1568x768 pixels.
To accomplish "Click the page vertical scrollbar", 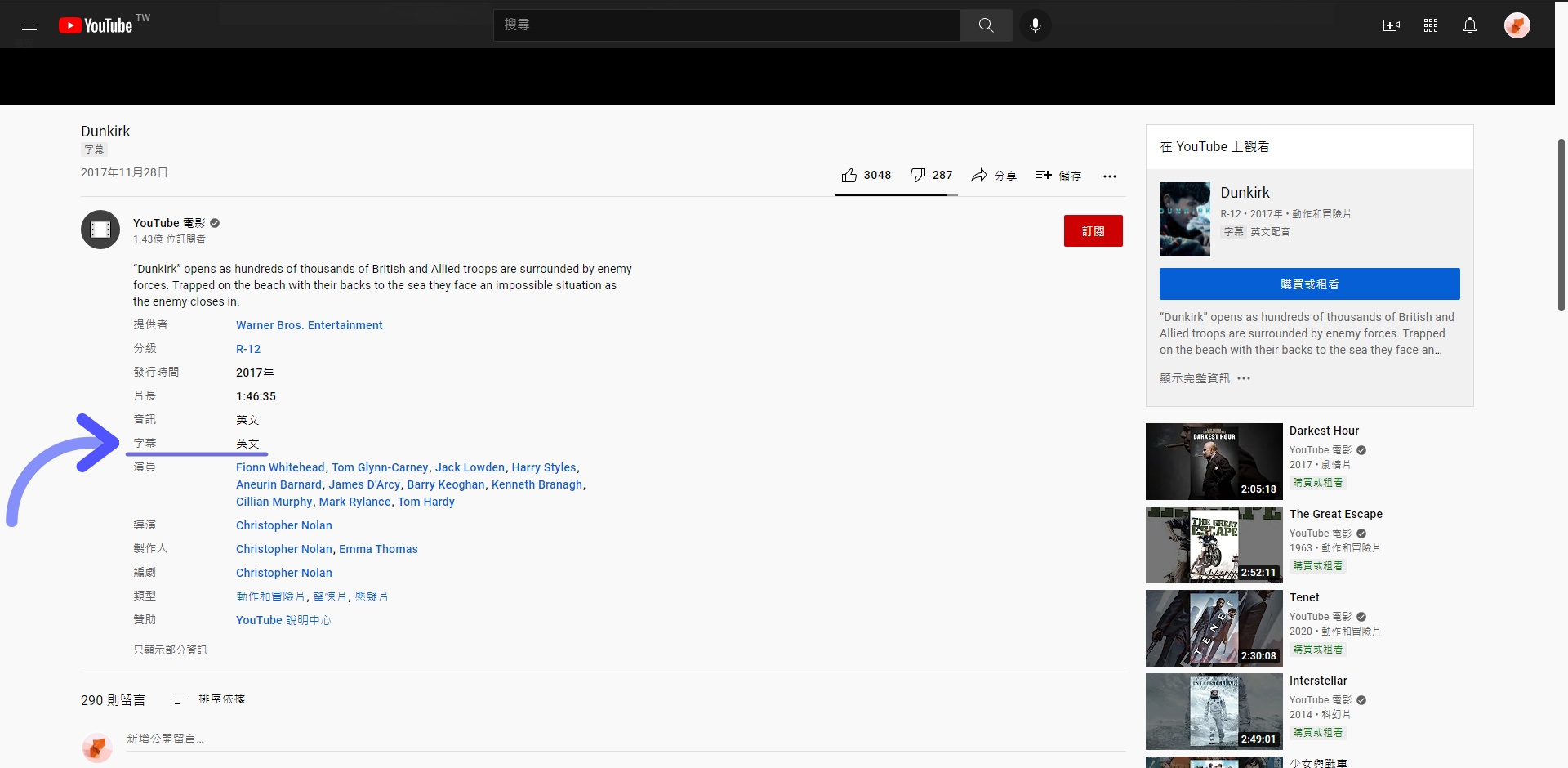I will [x=1561, y=225].
